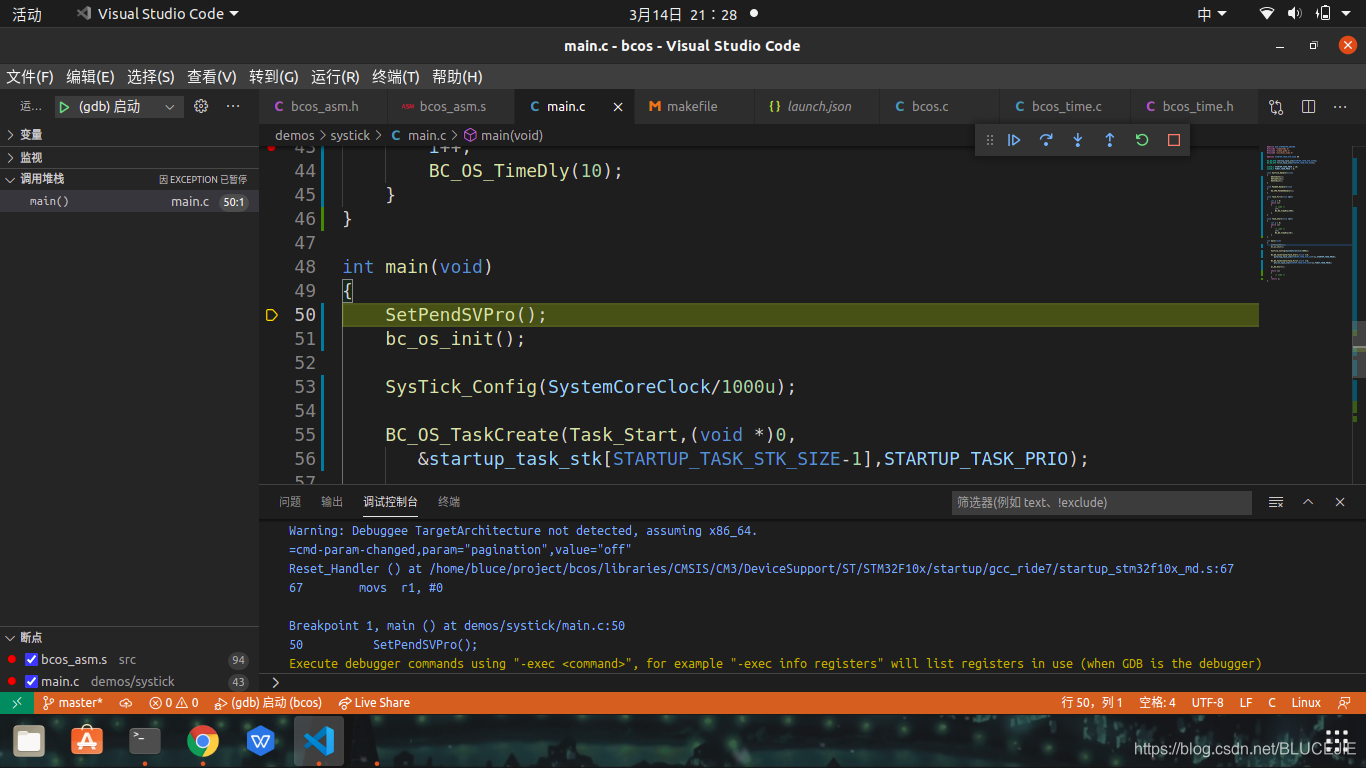The height and width of the screenshot is (768, 1366).
Task: Open the Visual Studio Code app menu
Action: point(158,14)
